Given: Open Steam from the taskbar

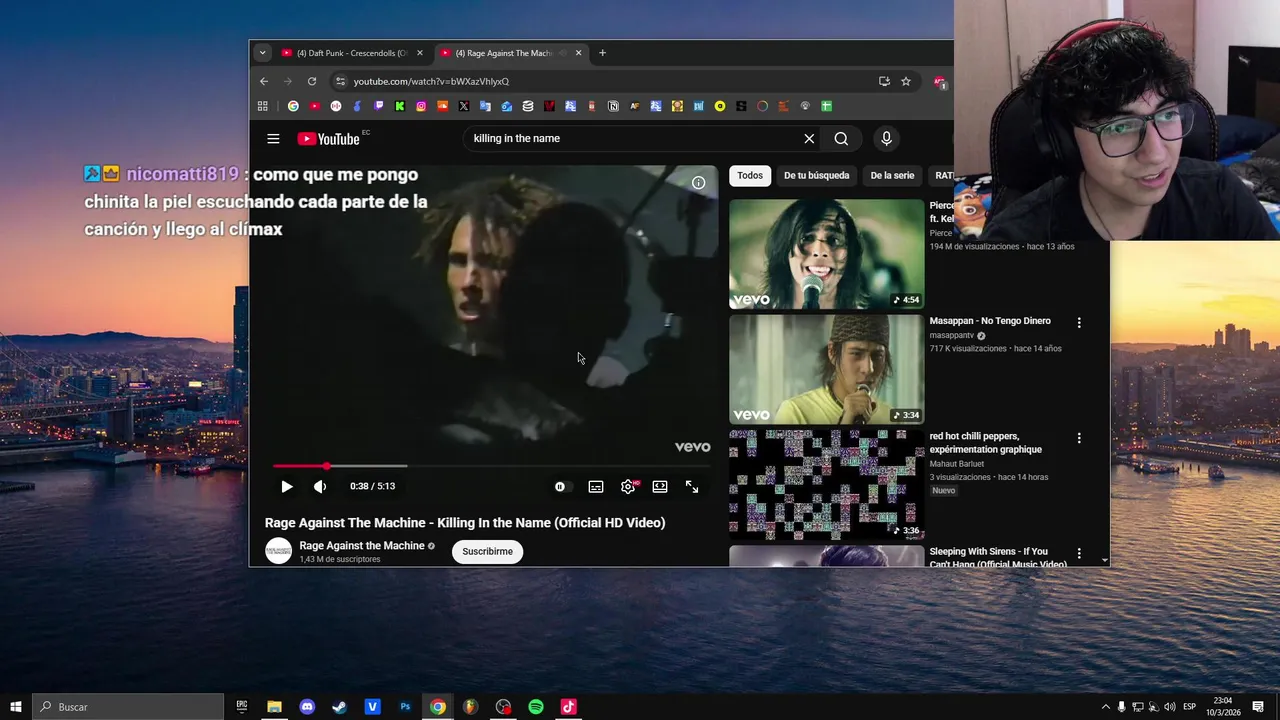Looking at the screenshot, I should (x=340, y=707).
